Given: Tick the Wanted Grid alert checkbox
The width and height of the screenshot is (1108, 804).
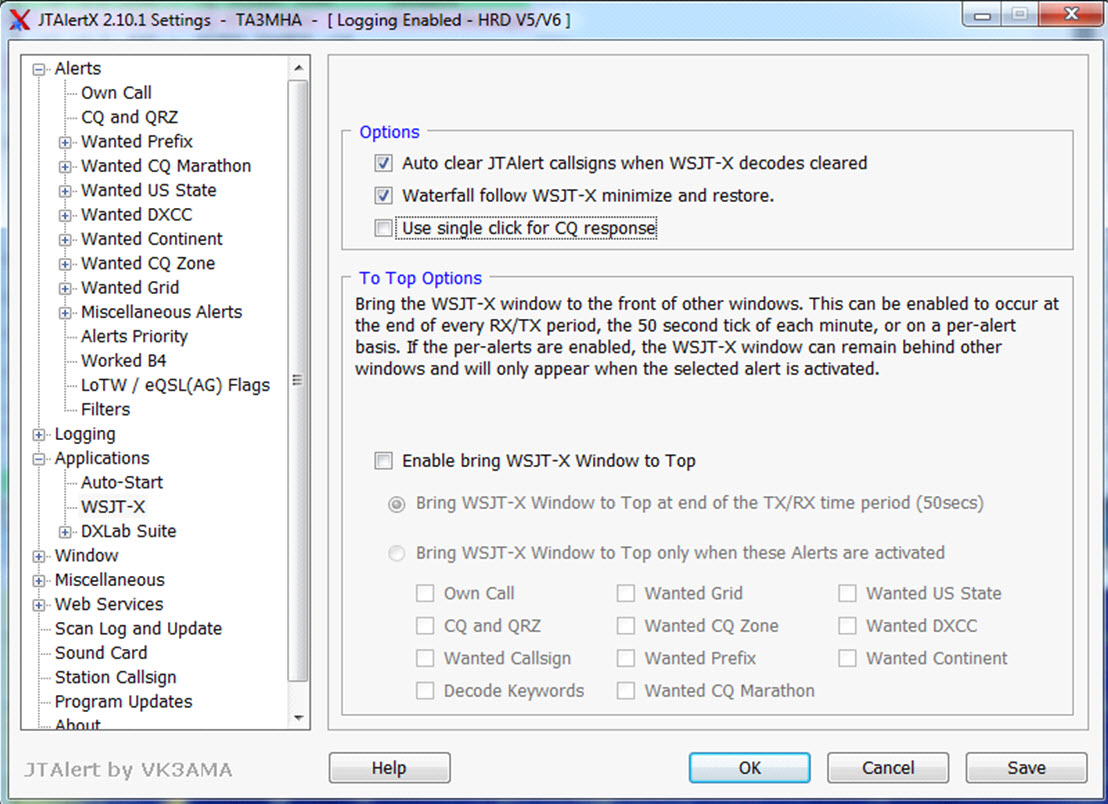Looking at the screenshot, I should tap(625, 593).
